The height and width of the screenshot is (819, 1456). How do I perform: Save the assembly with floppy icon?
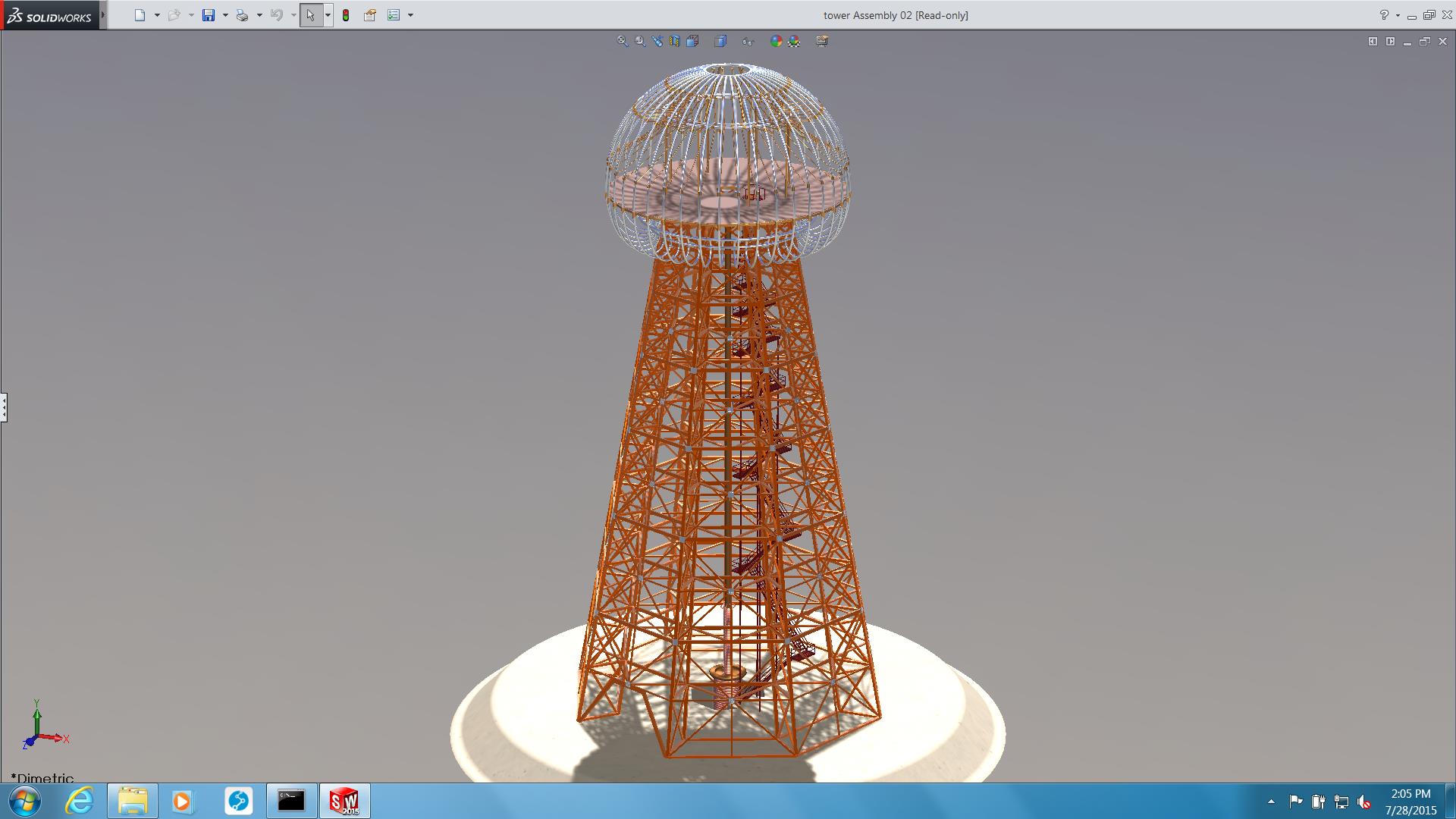209,15
